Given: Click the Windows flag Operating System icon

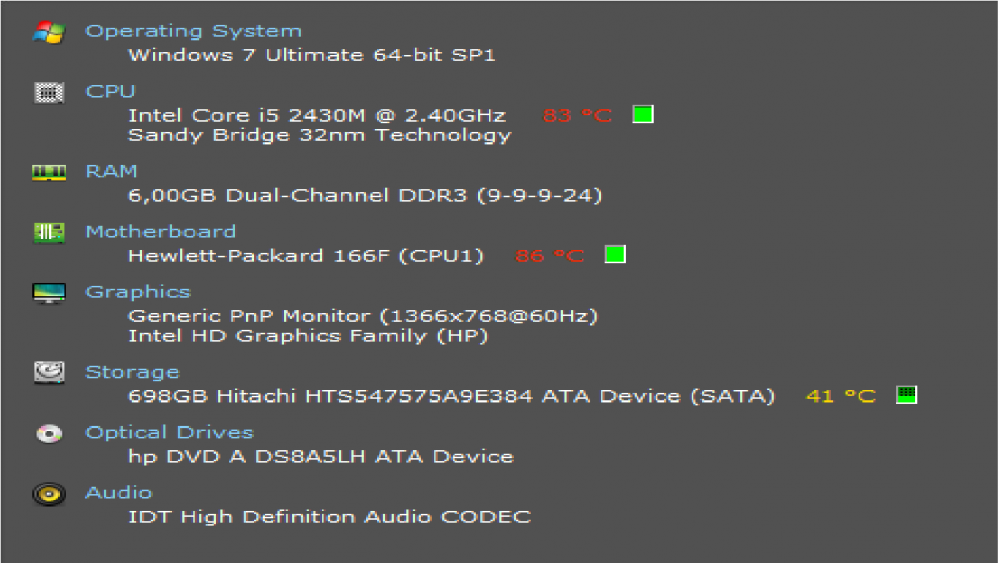Looking at the screenshot, I should click(x=49, y=33).
